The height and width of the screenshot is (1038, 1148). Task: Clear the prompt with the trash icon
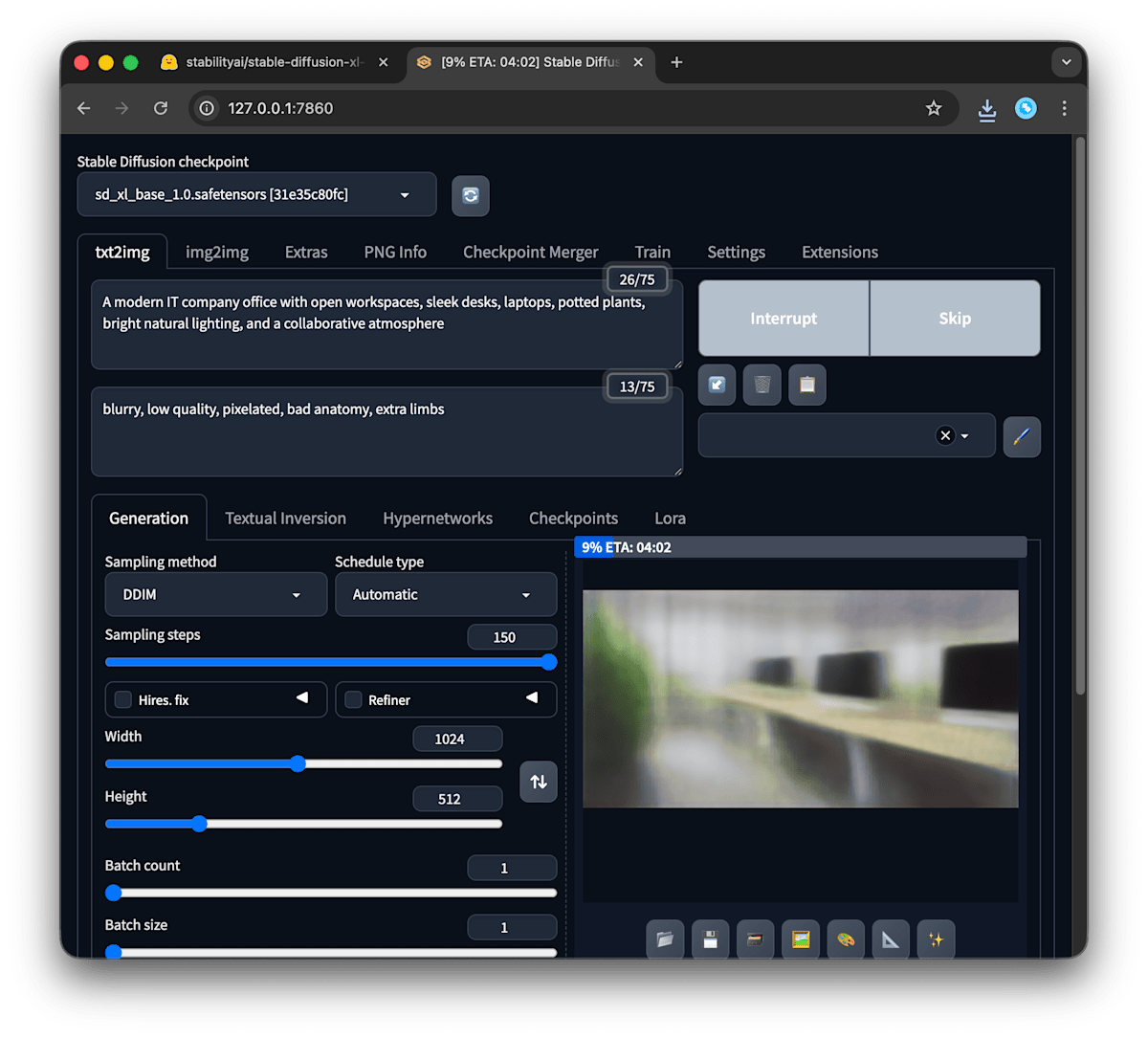[x=762, y=385]
